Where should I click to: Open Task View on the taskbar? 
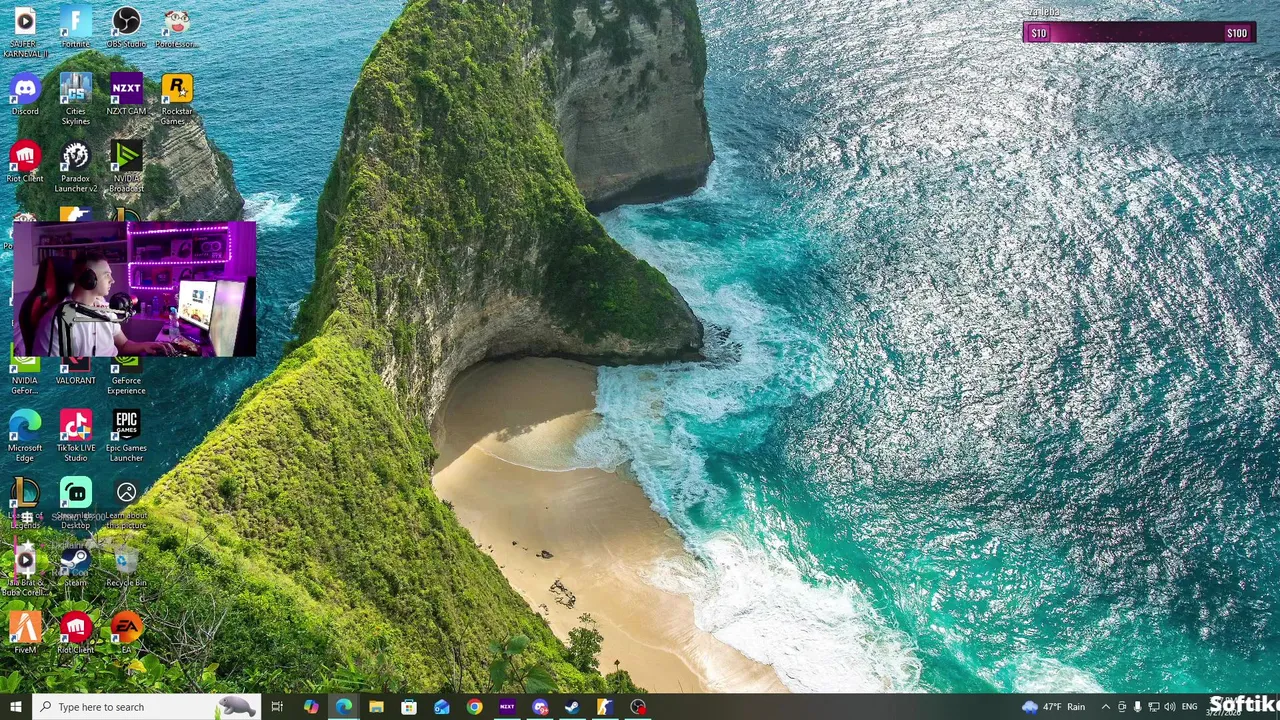(x=277, y=707)
